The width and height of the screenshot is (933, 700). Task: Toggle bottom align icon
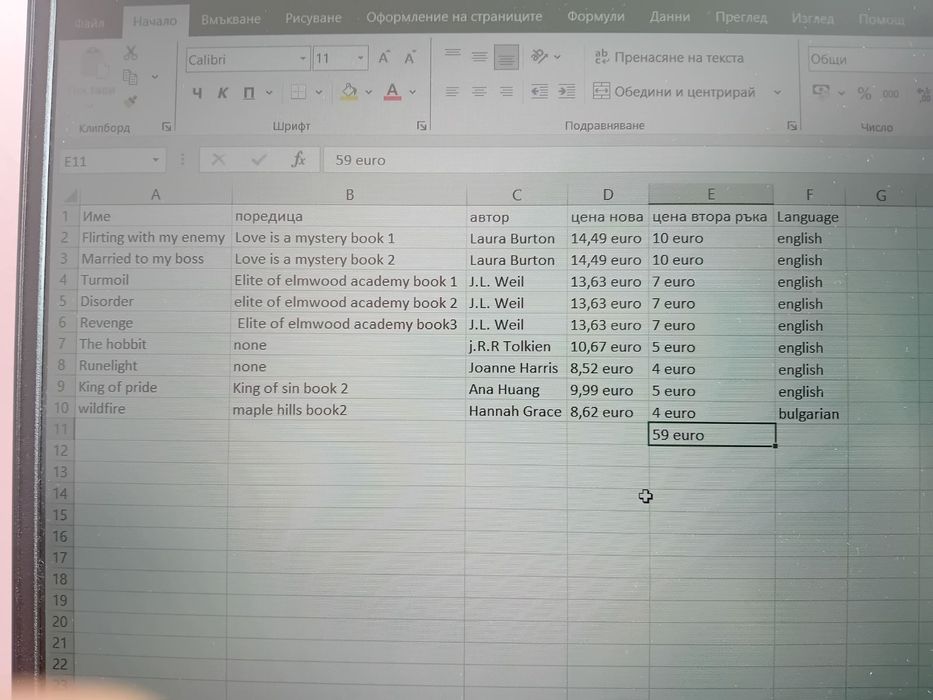coord(506,58)
